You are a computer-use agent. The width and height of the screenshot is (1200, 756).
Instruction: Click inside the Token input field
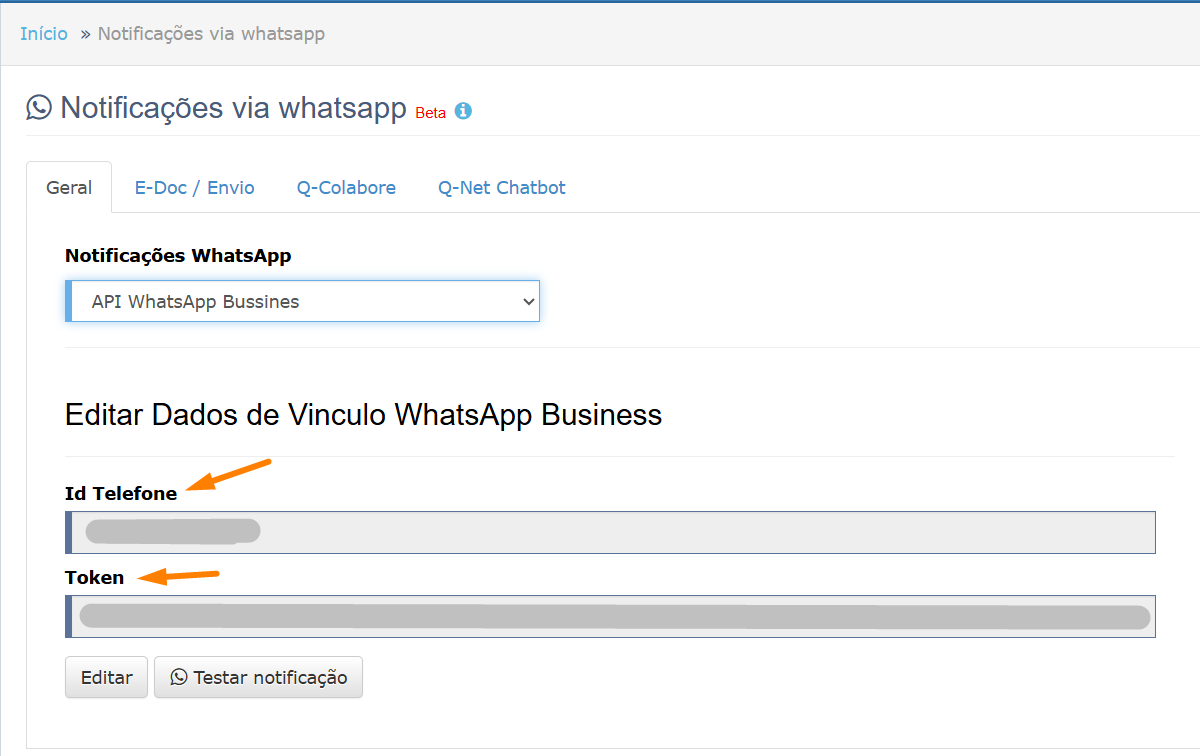click(x=610, y=616)
